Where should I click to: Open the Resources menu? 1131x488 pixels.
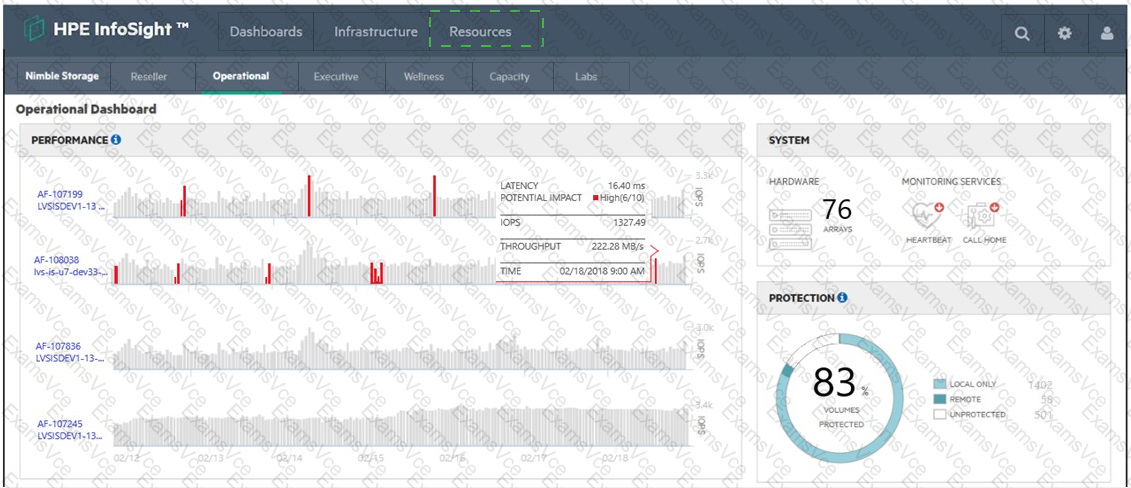point(480,31)
